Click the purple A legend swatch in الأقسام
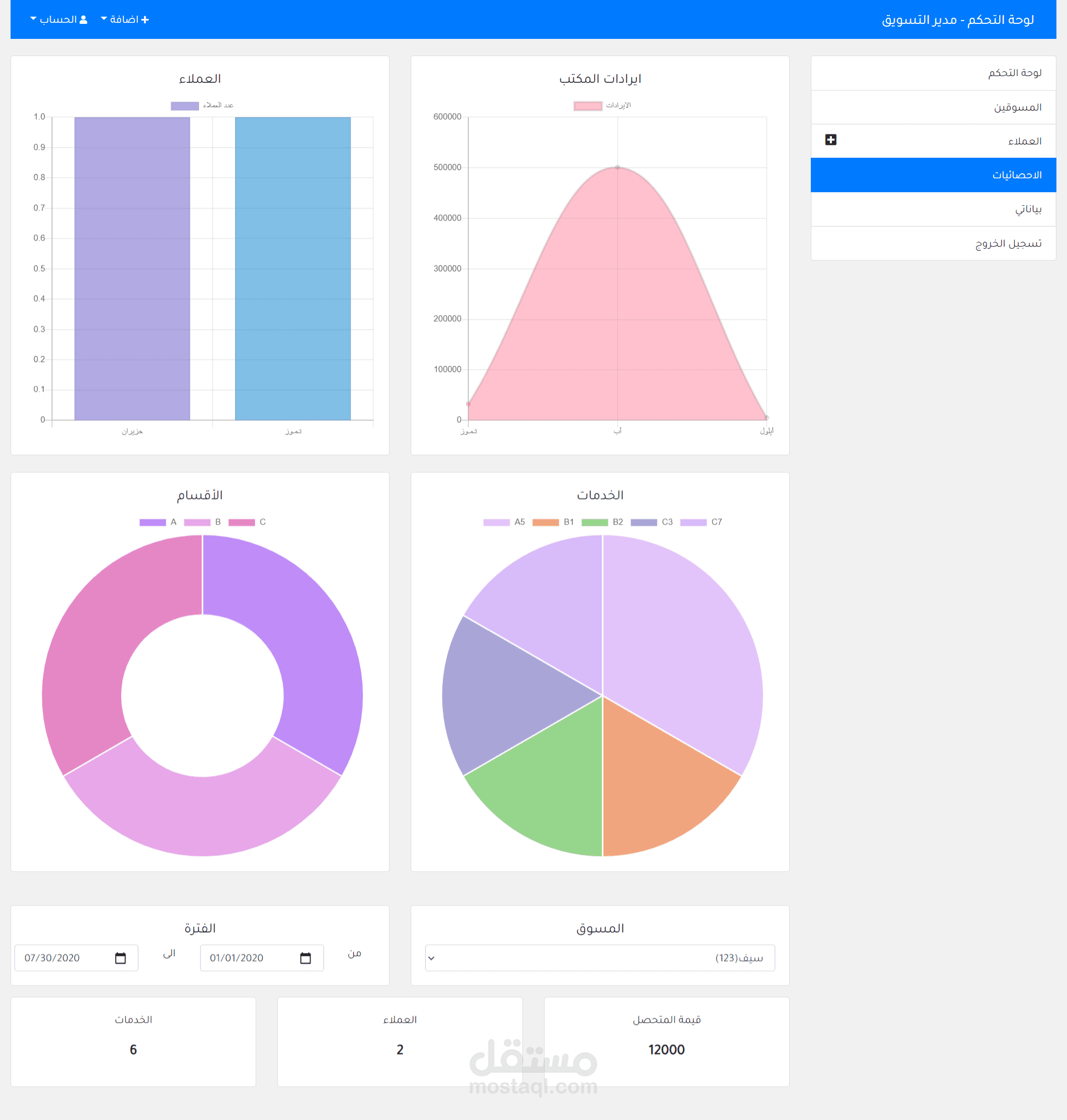Screen dimensions: 1067x1120 click(152, 522)
